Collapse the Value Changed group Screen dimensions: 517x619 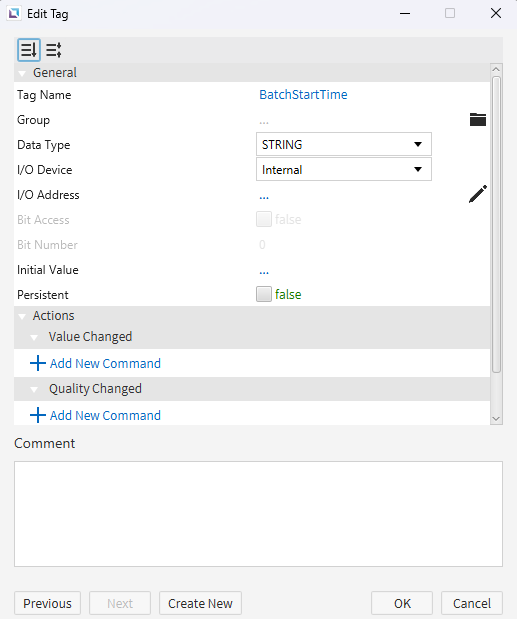pos(34,338)
